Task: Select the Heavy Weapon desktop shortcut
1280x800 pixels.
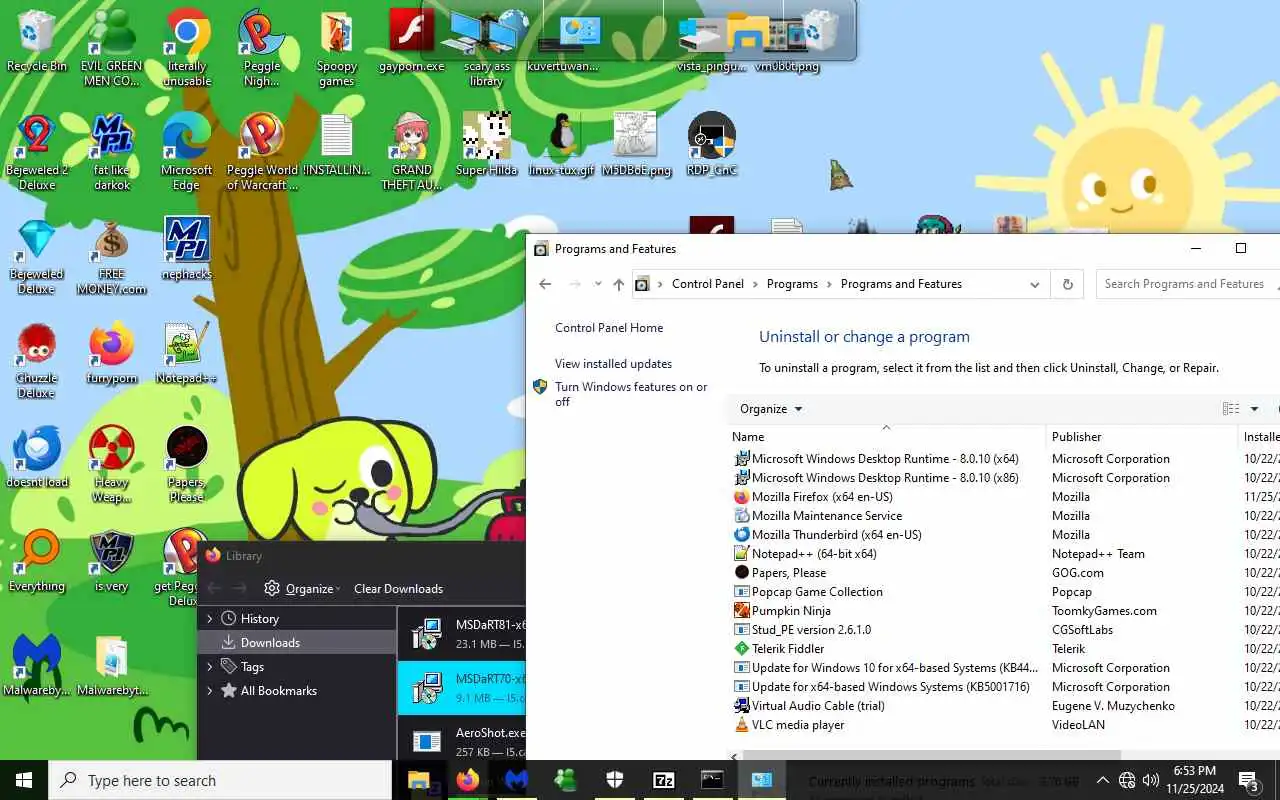Action: pos(111,464)
